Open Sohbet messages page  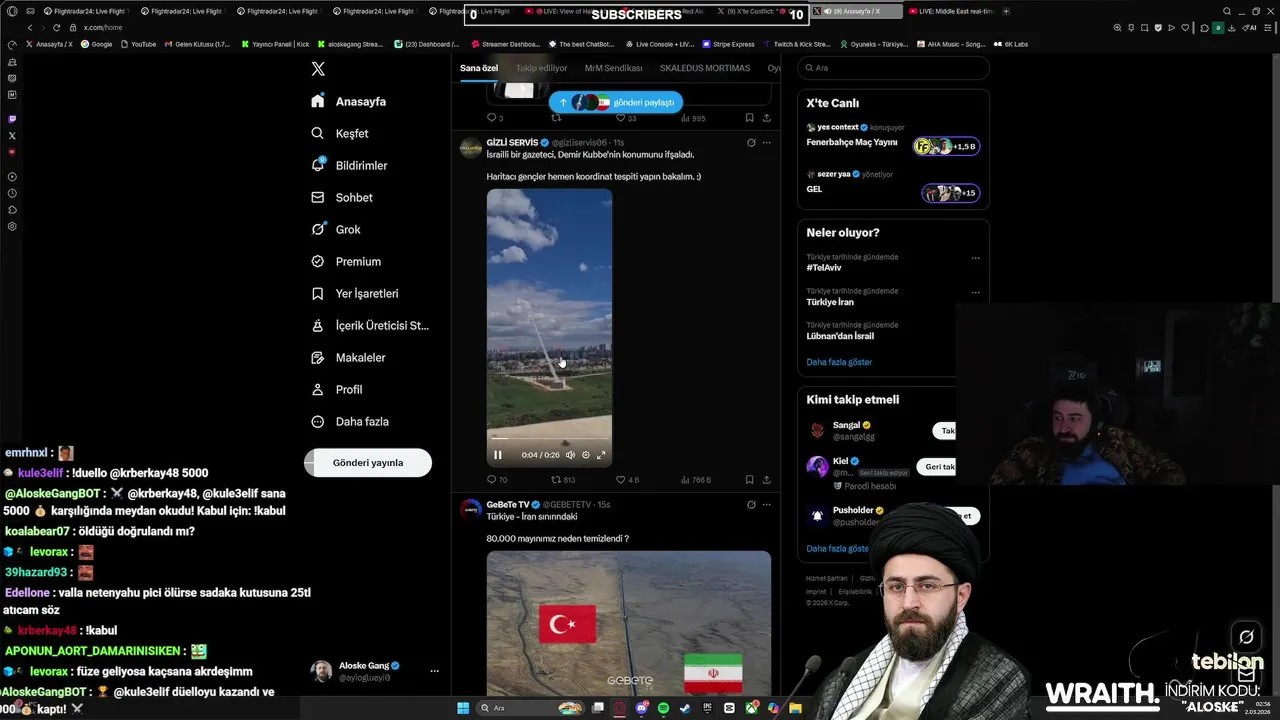pyautogui.click(x=342, y=197)
